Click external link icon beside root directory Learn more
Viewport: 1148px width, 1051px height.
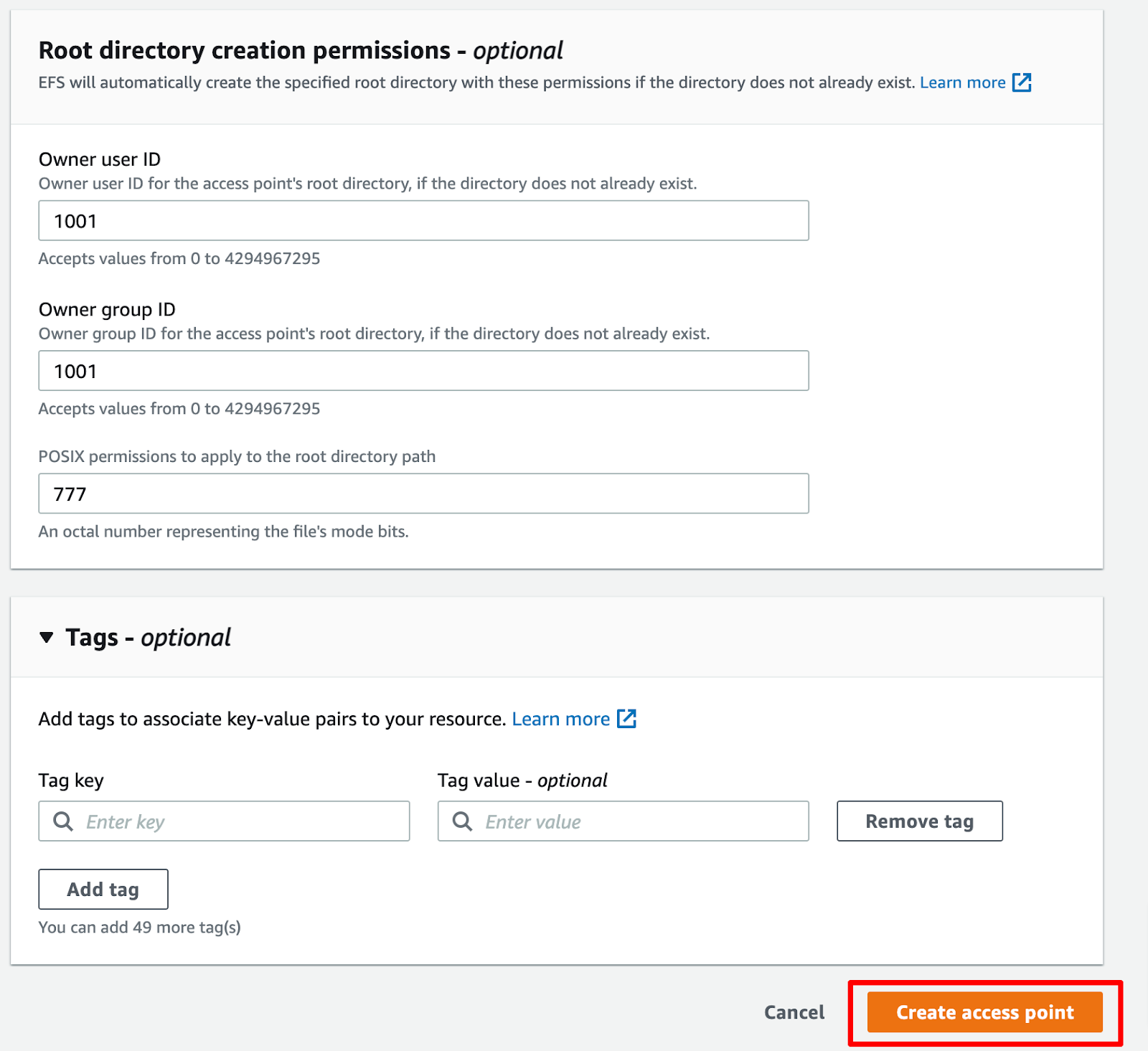1022,83
